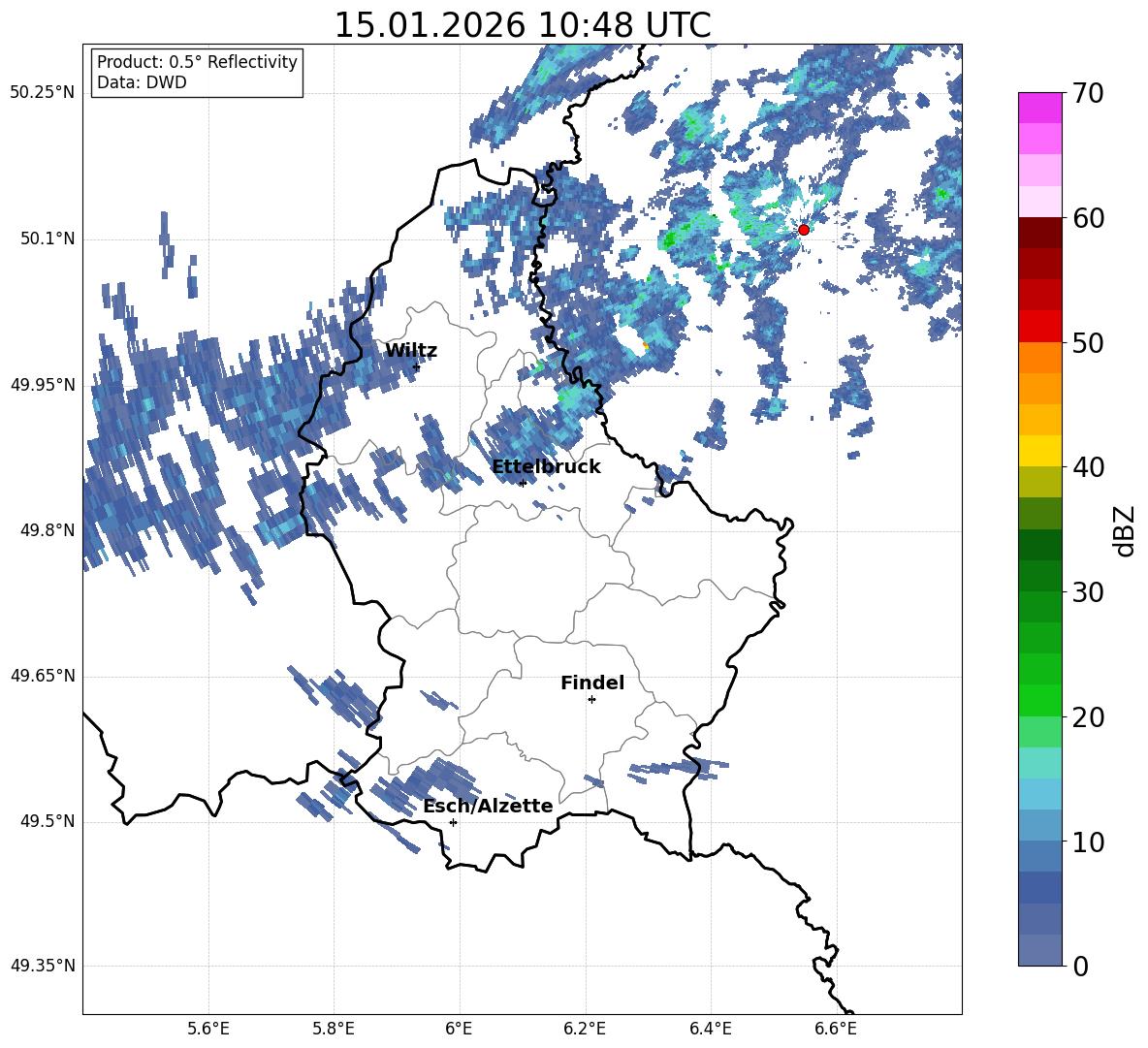Click the 60 value on the colorbar

[1088, 218]
